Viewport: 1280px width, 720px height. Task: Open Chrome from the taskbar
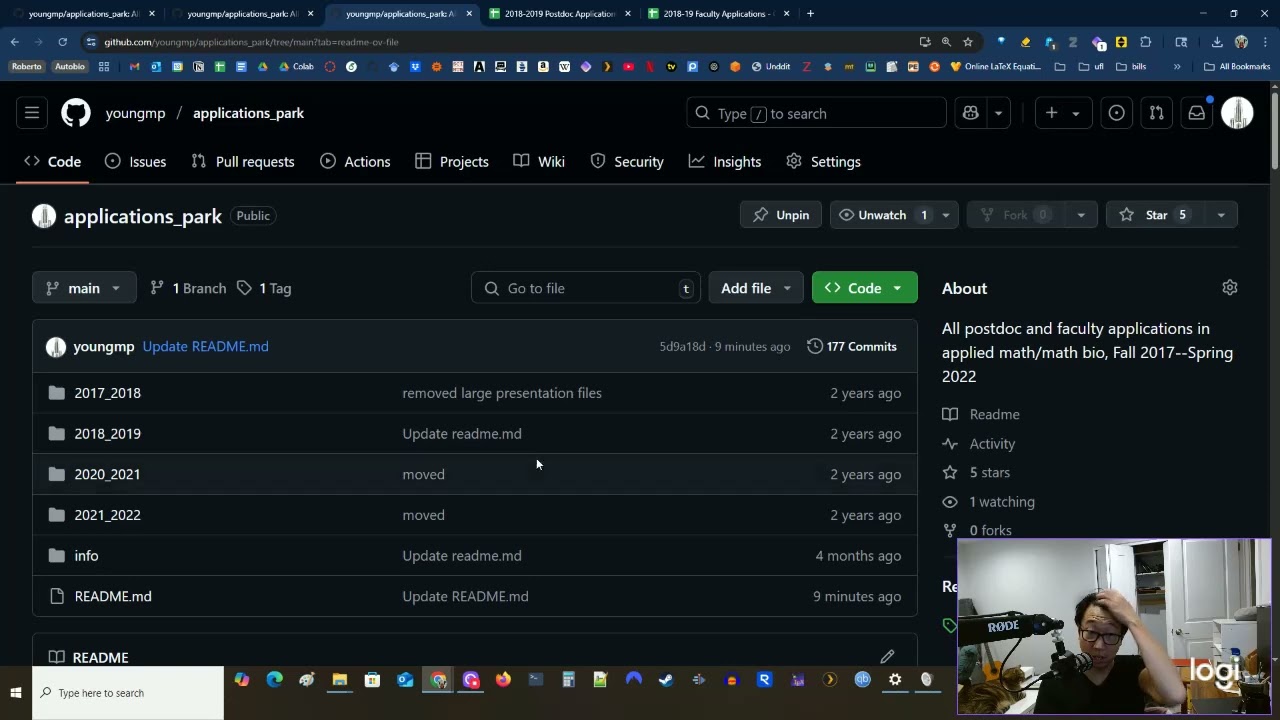(x=438, y=680)
